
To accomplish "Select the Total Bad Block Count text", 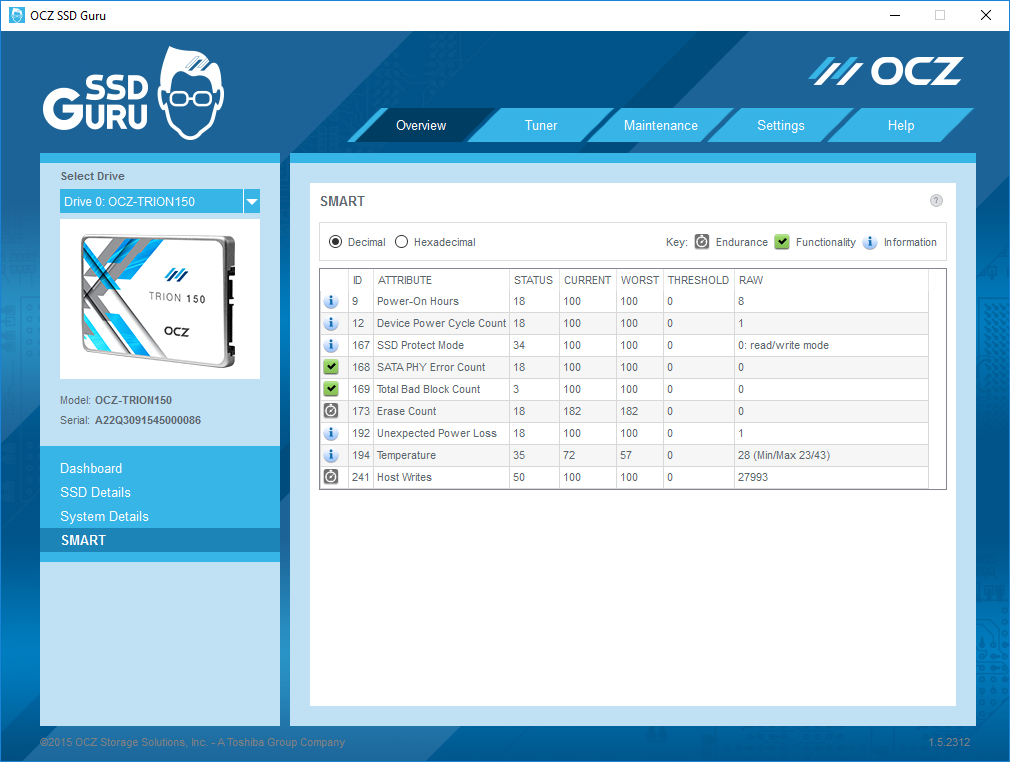I will point(428,388).
